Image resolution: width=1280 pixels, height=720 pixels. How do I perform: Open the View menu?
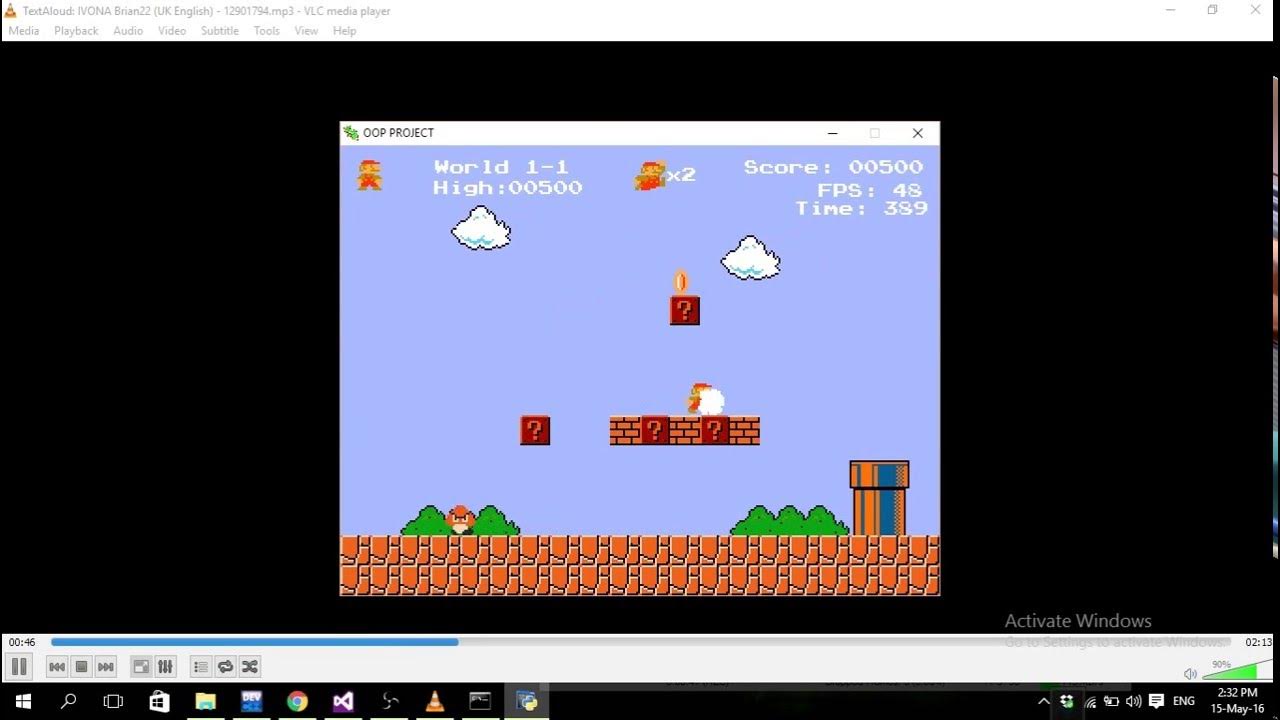306,31
